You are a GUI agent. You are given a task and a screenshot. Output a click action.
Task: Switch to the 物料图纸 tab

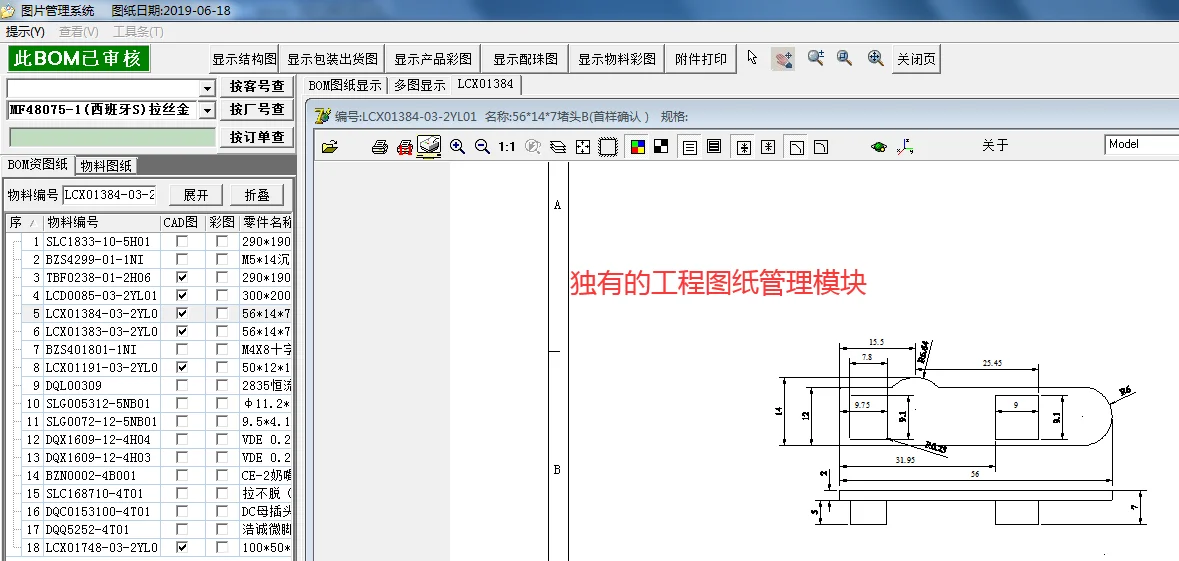[x=106, y=165]
